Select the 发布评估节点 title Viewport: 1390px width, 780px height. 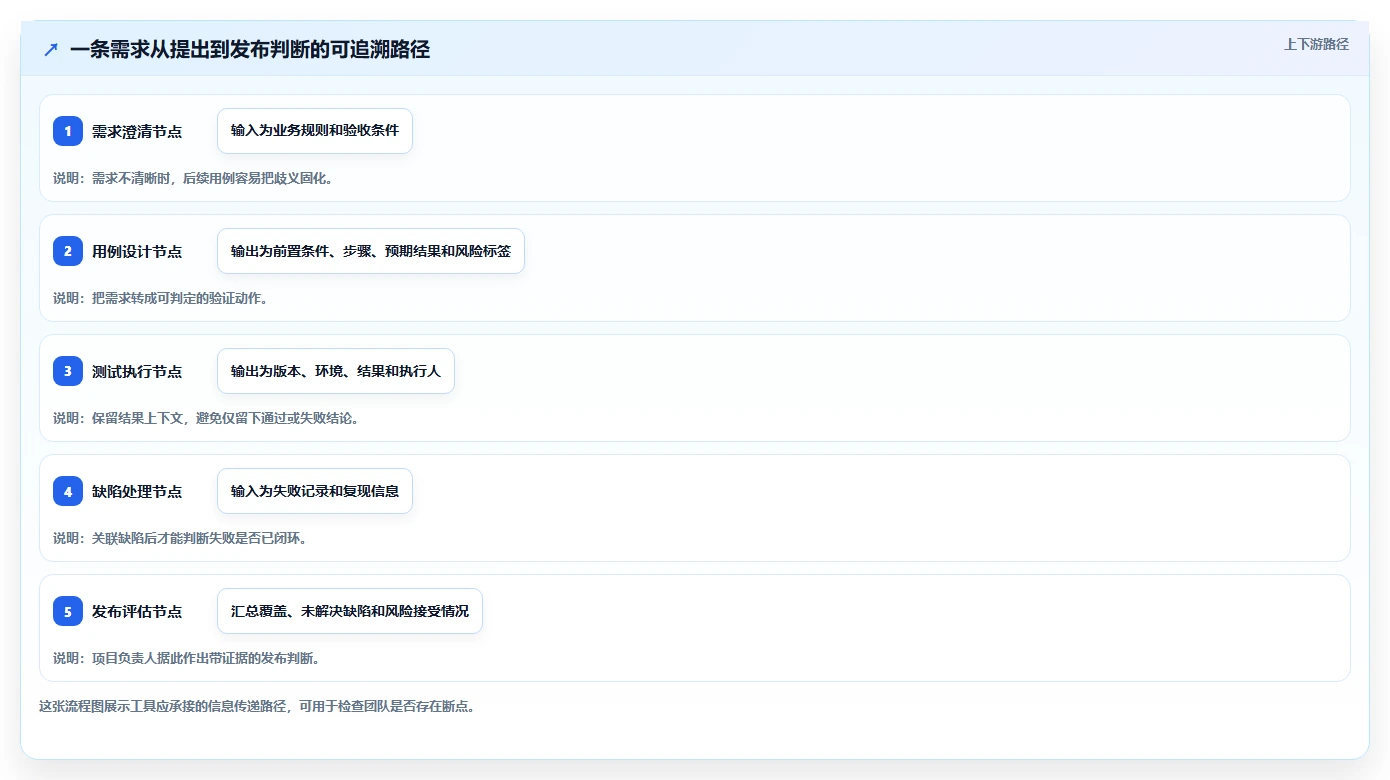(x=137, y=611)
